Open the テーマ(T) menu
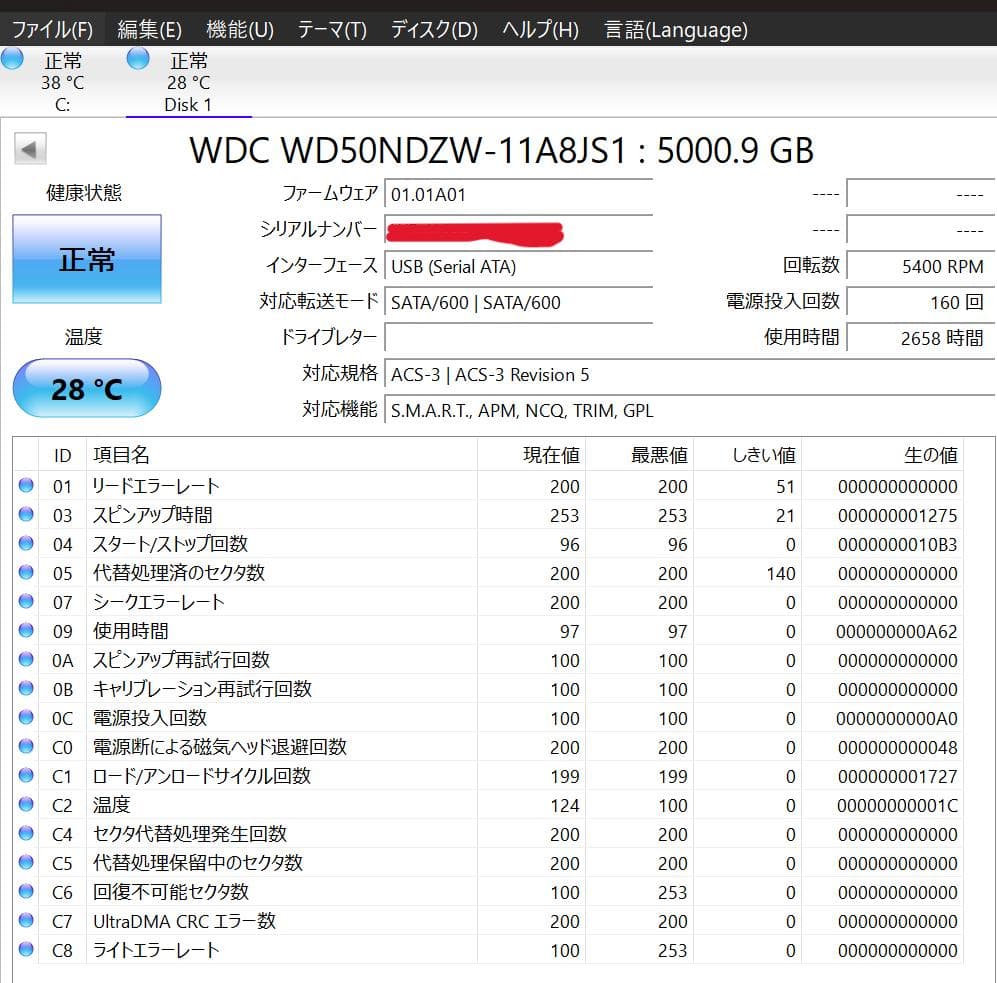This screenshot has height=983, width=997. click(x=332, y=30)
